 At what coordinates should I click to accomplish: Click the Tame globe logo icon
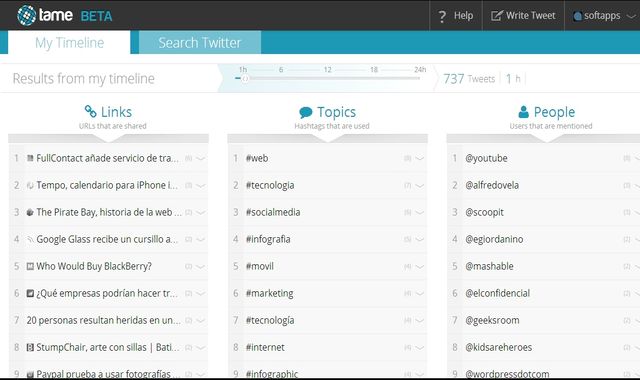point(27,16)
